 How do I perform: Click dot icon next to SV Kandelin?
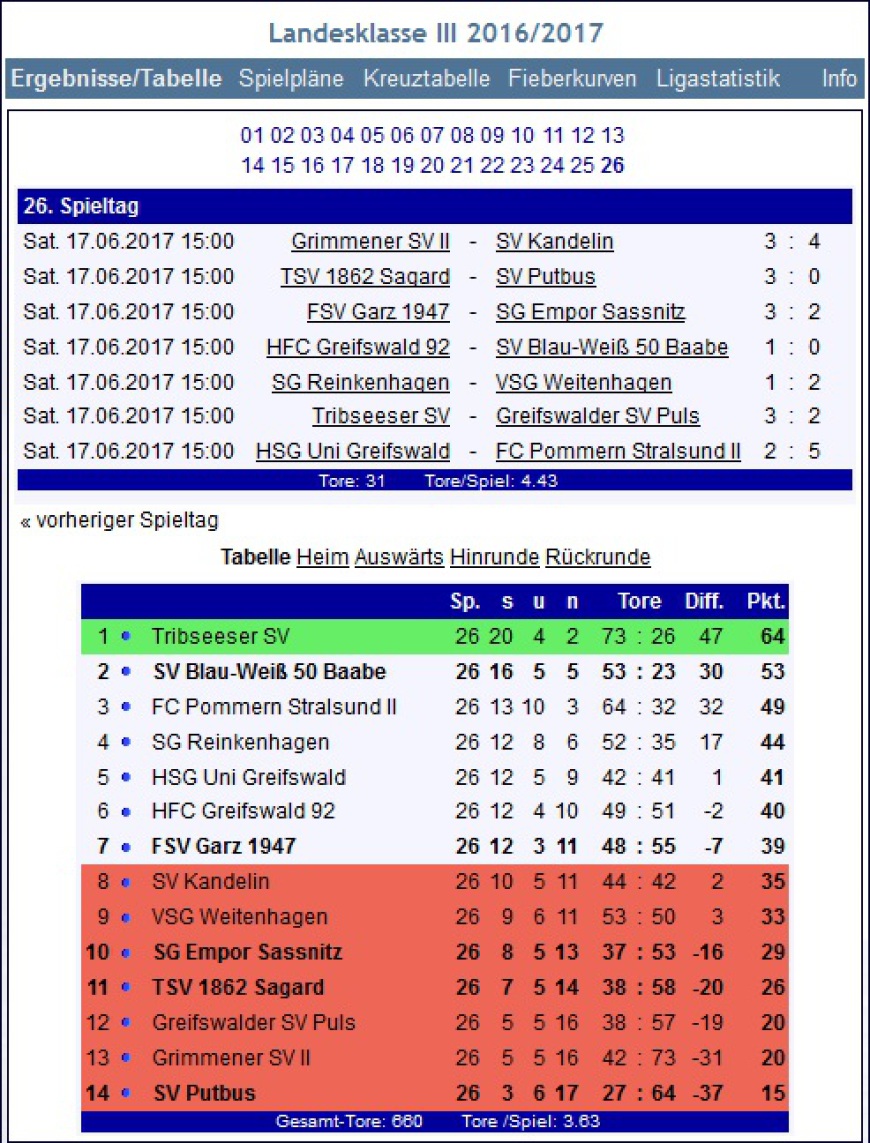[x=125, y=882]
